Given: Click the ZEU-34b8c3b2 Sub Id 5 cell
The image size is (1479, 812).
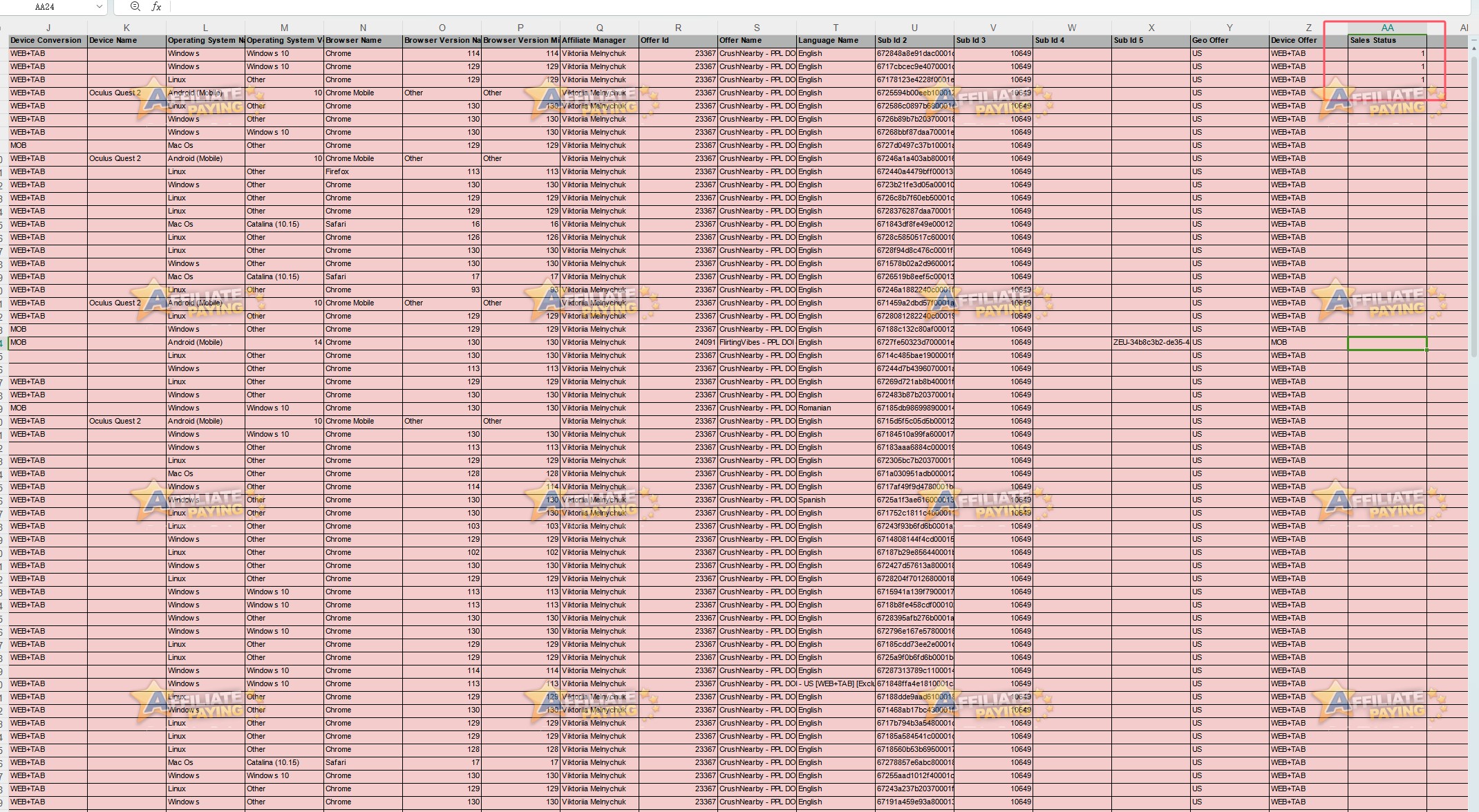Looking at the screenshot, I should [1151, 343].
